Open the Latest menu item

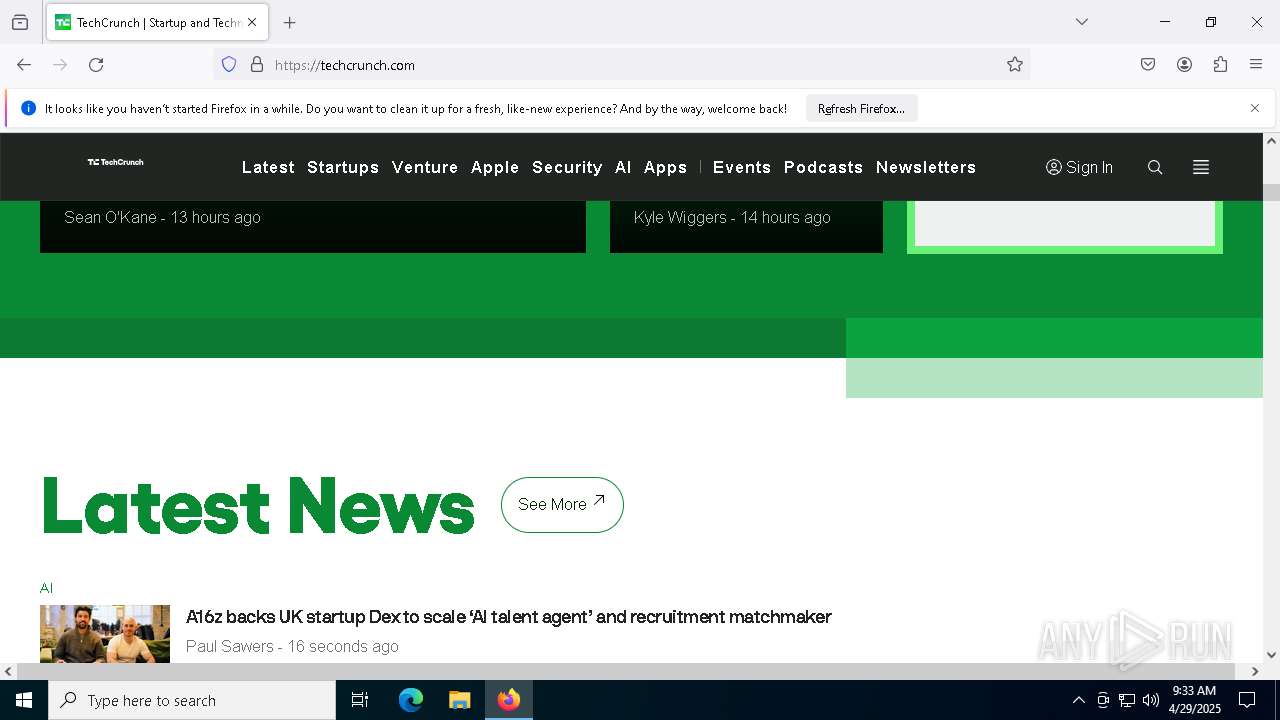tap(268, 167)
